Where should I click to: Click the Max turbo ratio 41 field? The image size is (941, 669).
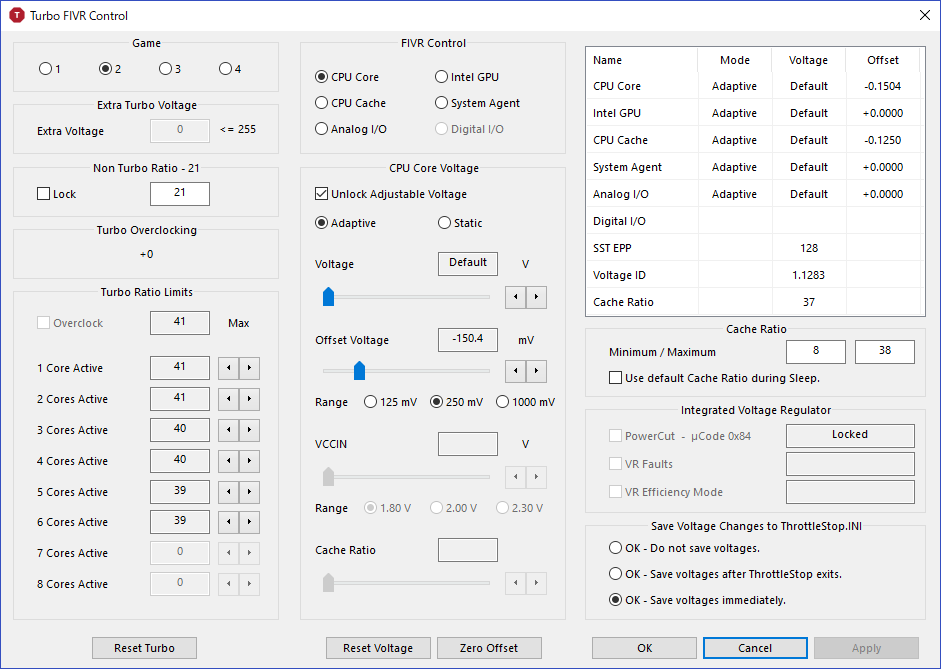coord(179,323)
